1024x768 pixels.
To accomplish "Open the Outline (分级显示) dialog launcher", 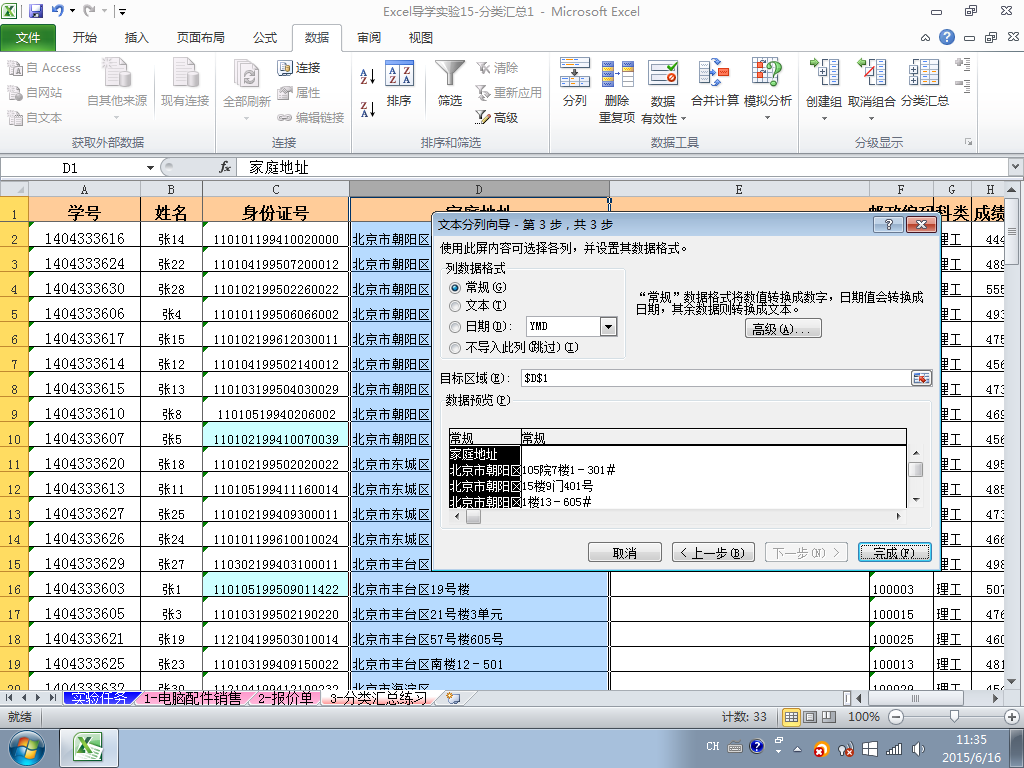I will click(x=968, y=142).
